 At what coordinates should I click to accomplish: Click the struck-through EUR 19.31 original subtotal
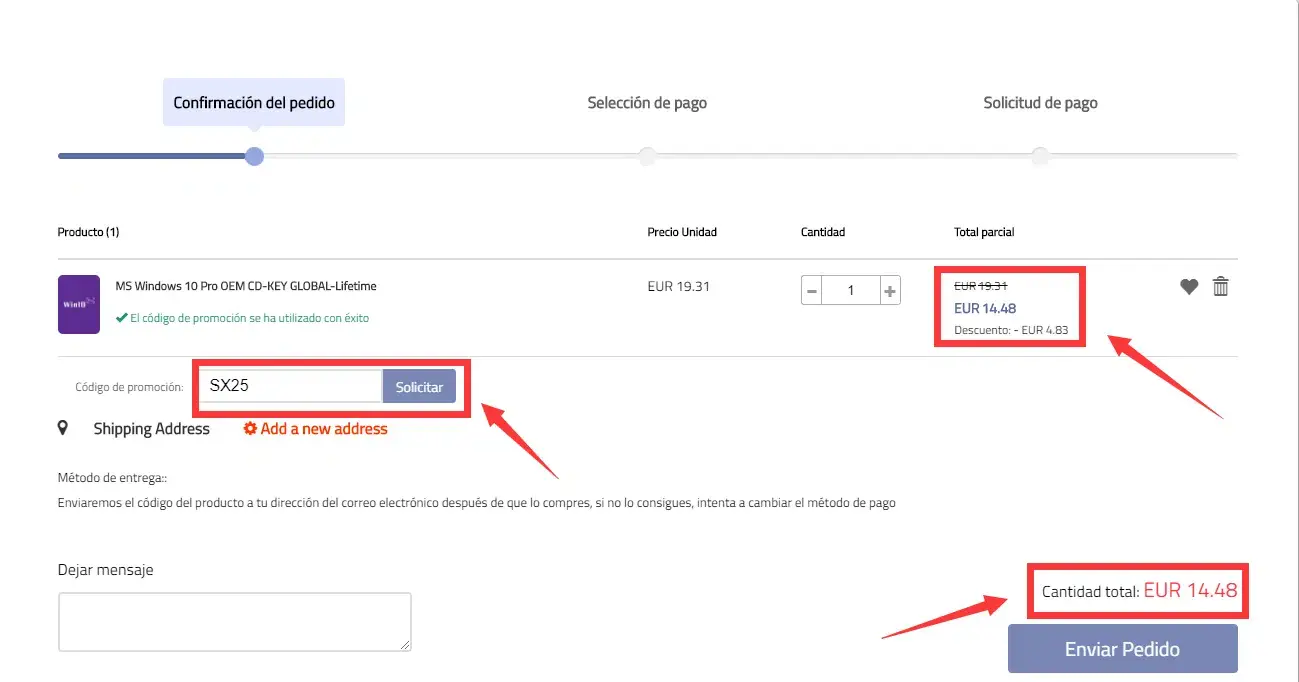coord(982,285)
